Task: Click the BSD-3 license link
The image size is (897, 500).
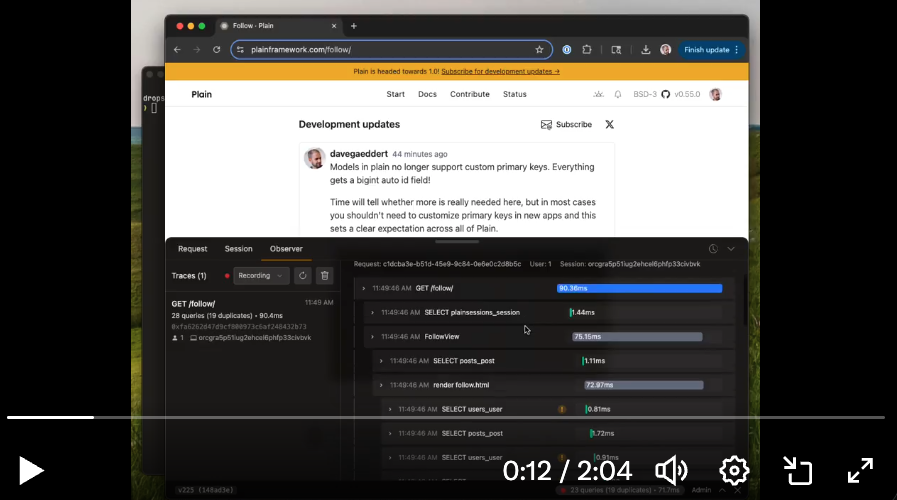Action: (x=645, y=94)
